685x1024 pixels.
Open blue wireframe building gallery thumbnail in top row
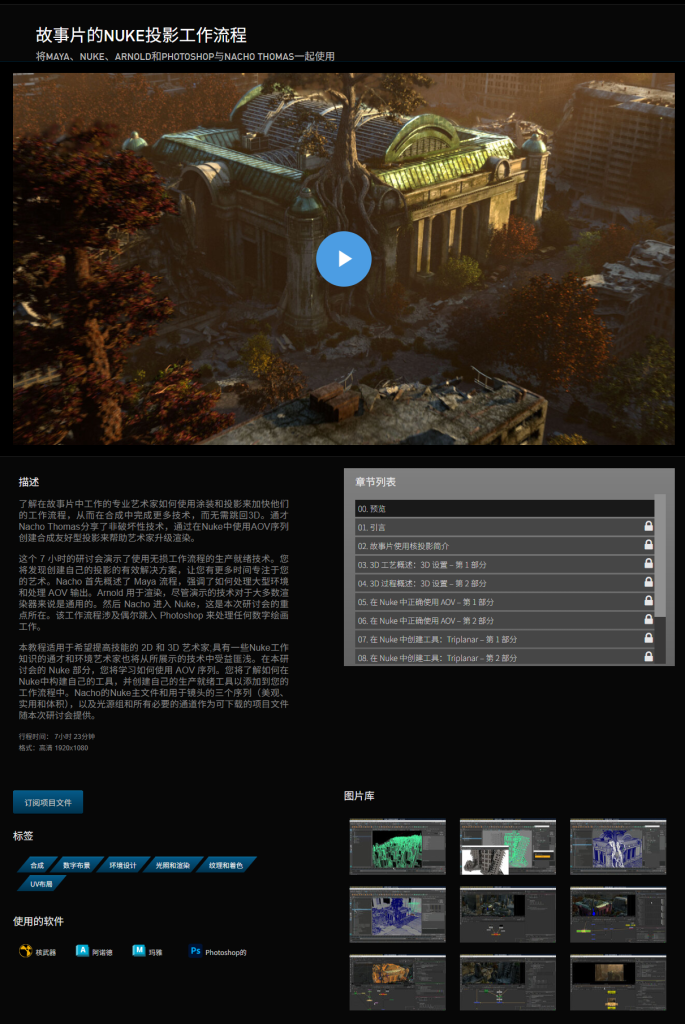click(617, 848)
